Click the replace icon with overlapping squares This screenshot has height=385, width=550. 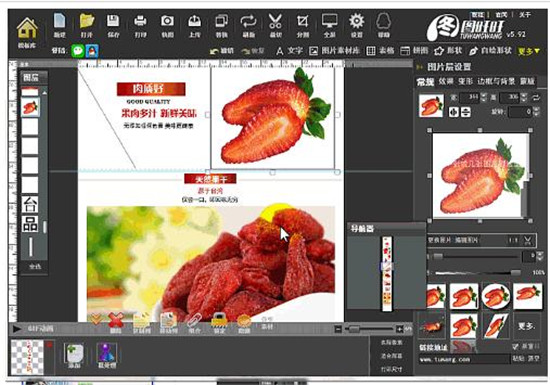click(x=221, y=25)
